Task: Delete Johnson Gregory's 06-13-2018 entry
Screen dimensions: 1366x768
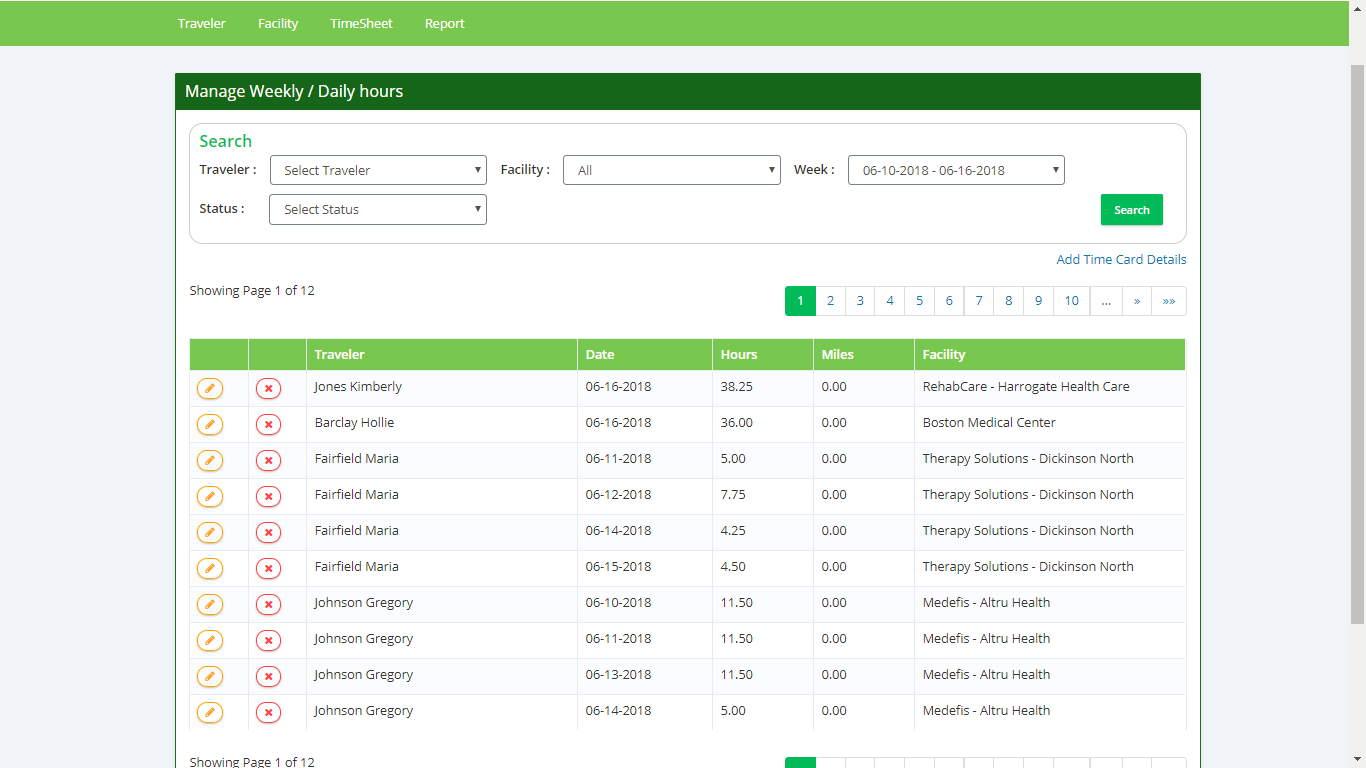Action: coord(268,676)
